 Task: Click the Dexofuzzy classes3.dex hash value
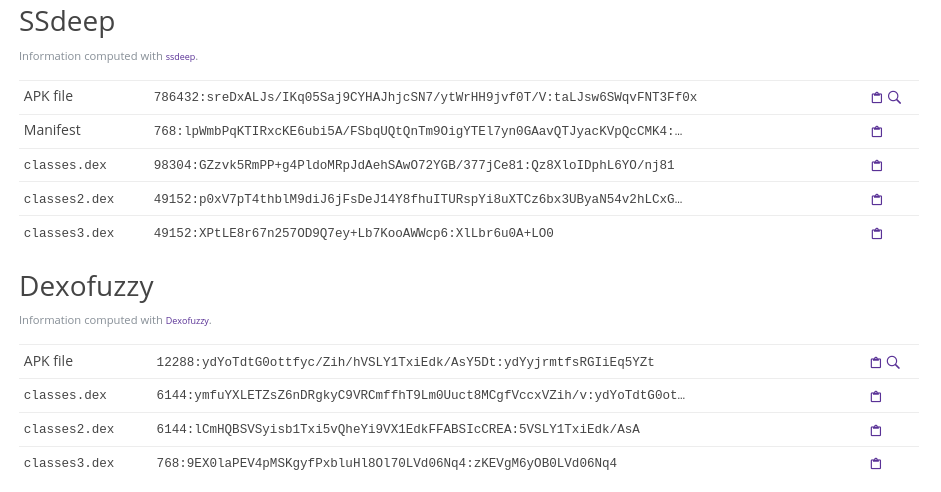point(386,464)
